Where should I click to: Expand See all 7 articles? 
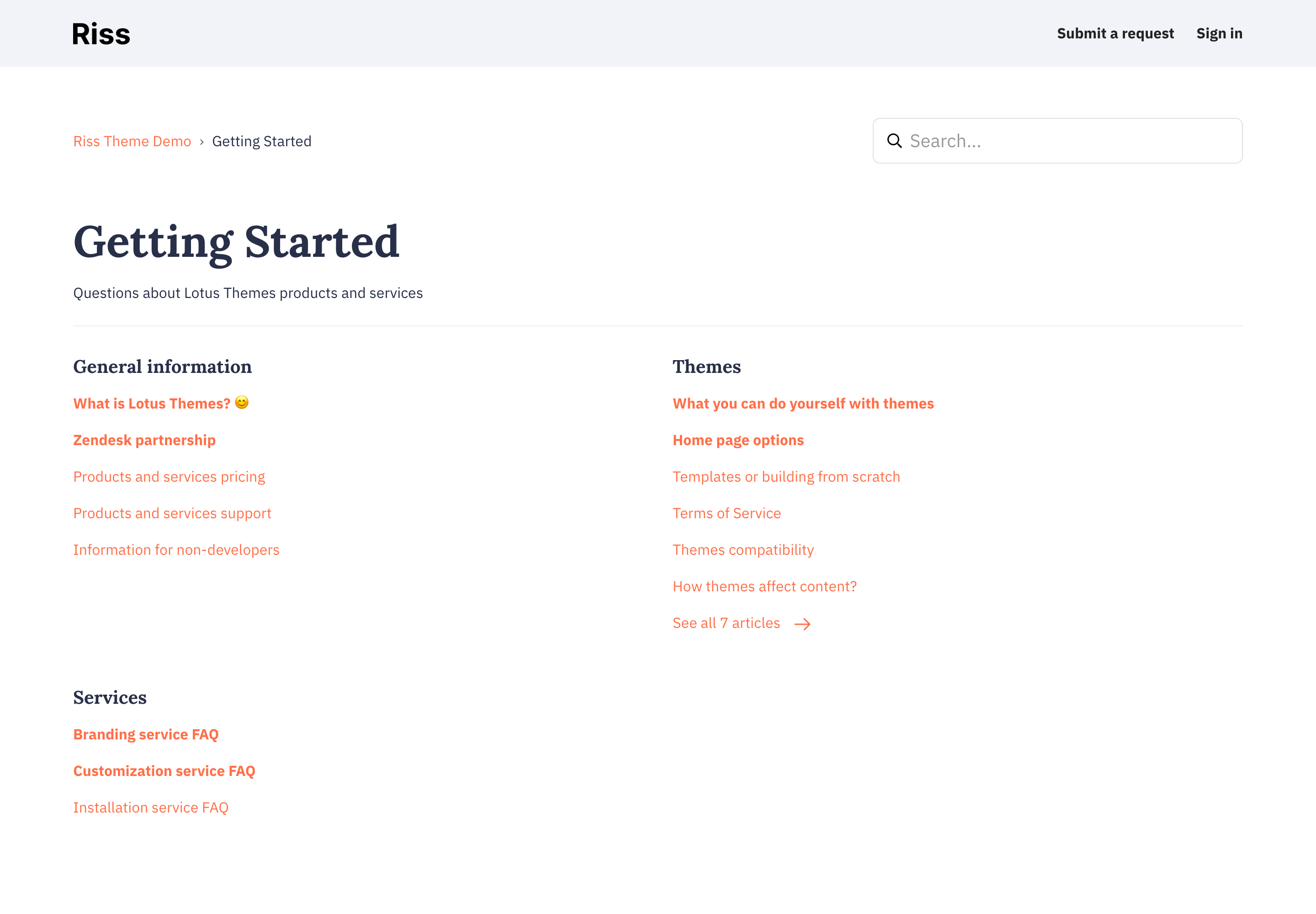click(726, 623)
